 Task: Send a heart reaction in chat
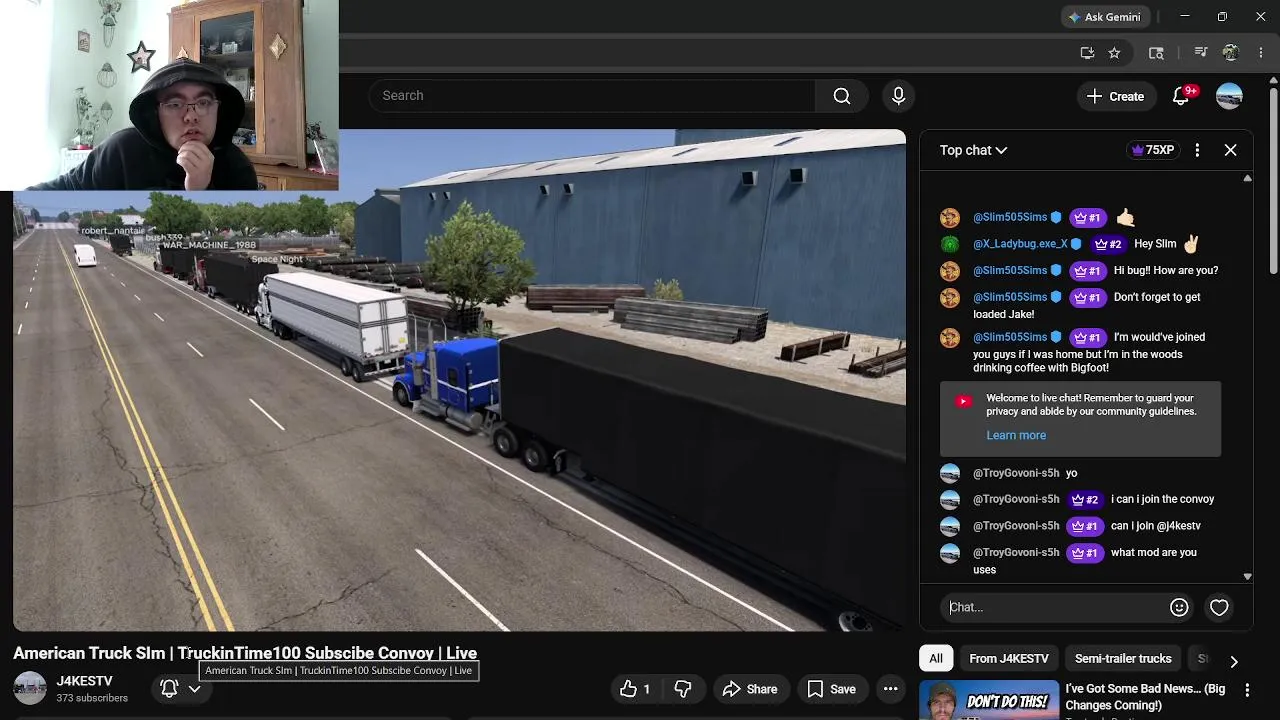1219,607
